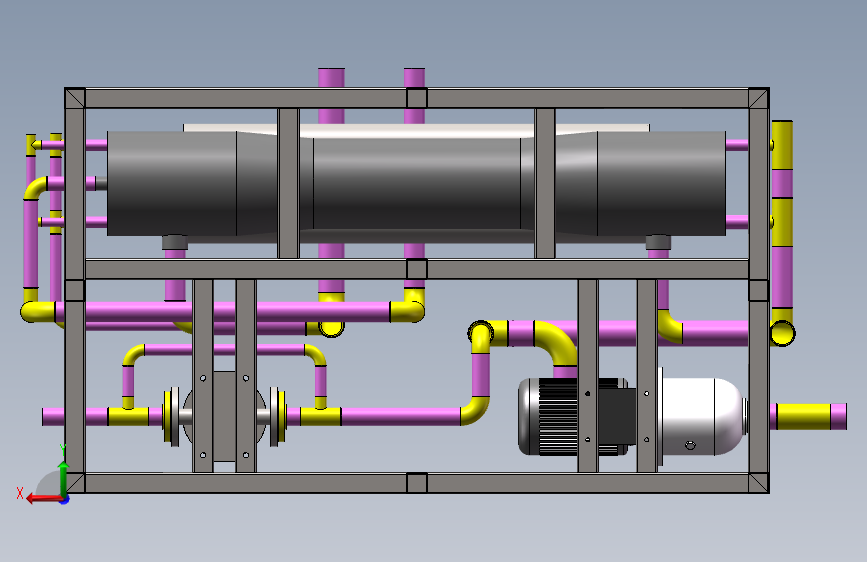867x562 pixels.
Task: Select the large yellow elbow above the motor
Action: point(556,341)
